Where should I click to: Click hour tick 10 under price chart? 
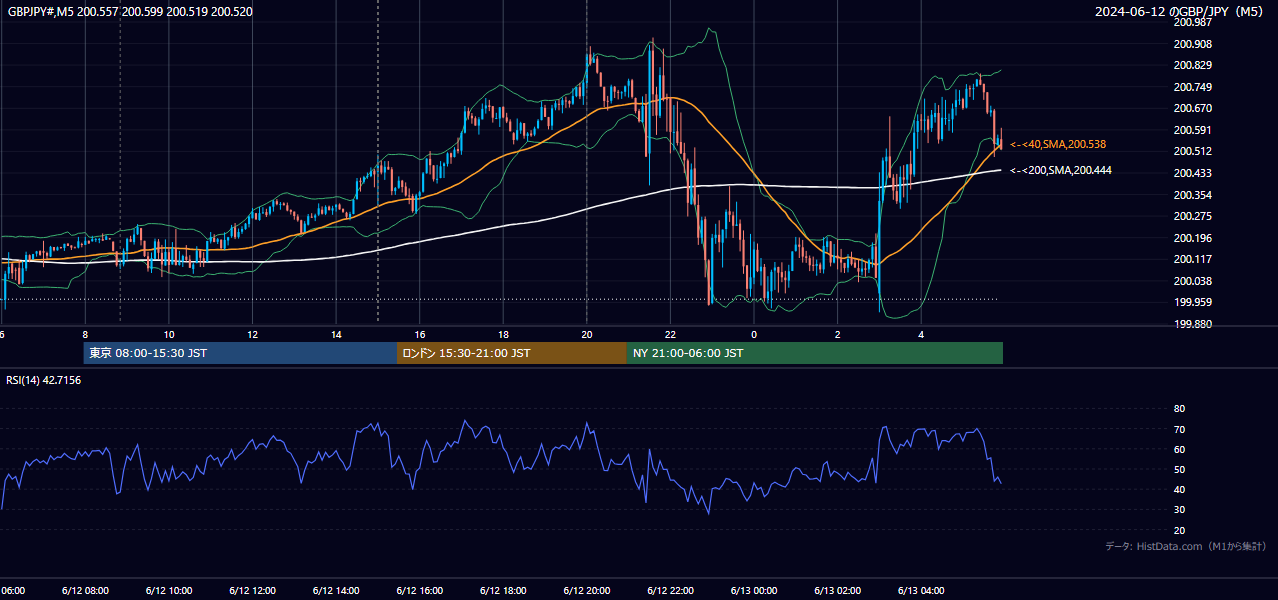coord(169,334)
